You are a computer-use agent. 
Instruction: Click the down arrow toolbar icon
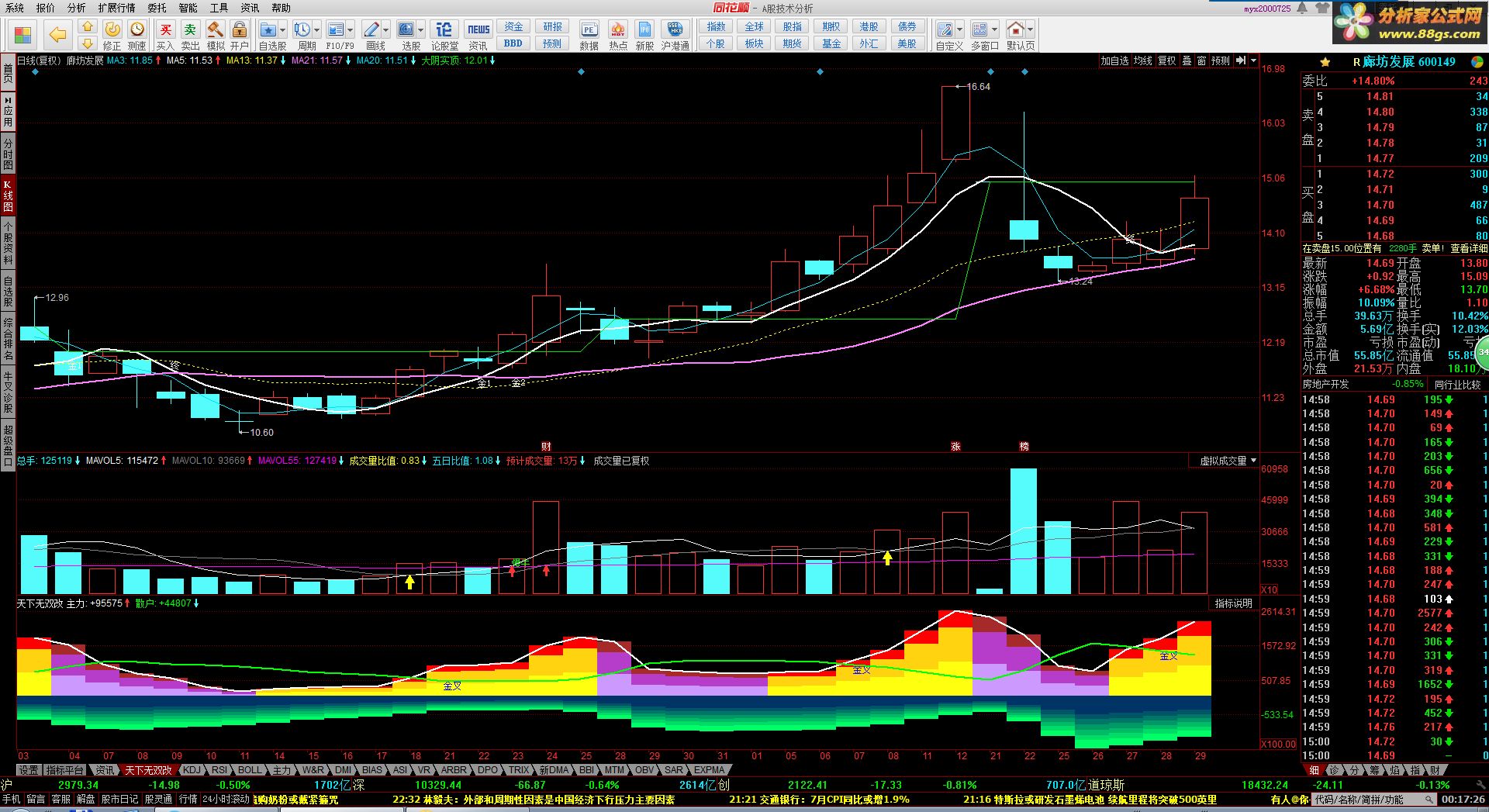pos(88,43)
